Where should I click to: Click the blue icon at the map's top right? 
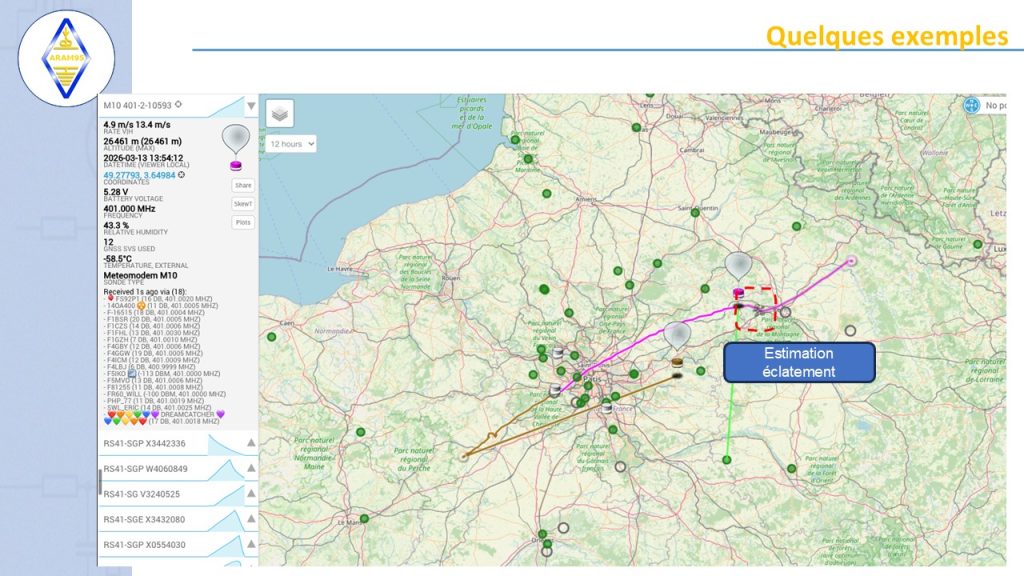click(x=970, y=105)
